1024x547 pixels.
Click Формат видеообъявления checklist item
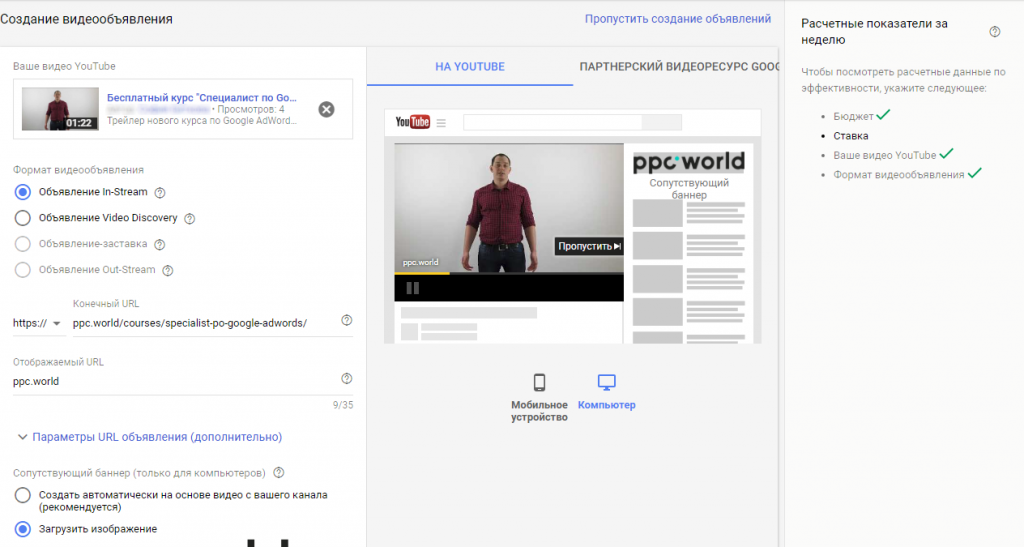click(x=899, y=175)
